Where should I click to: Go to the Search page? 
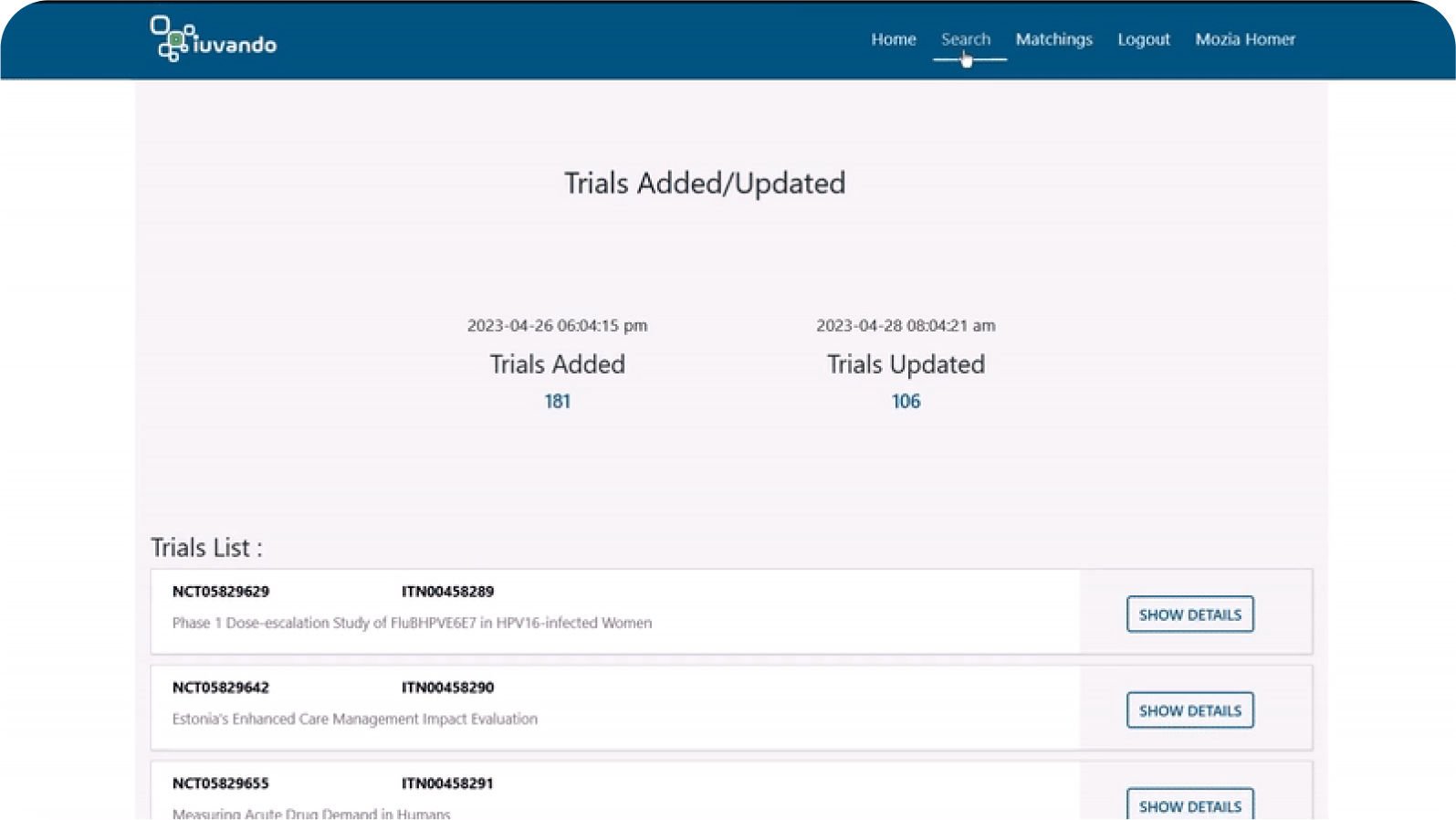[x=966, y=39]
